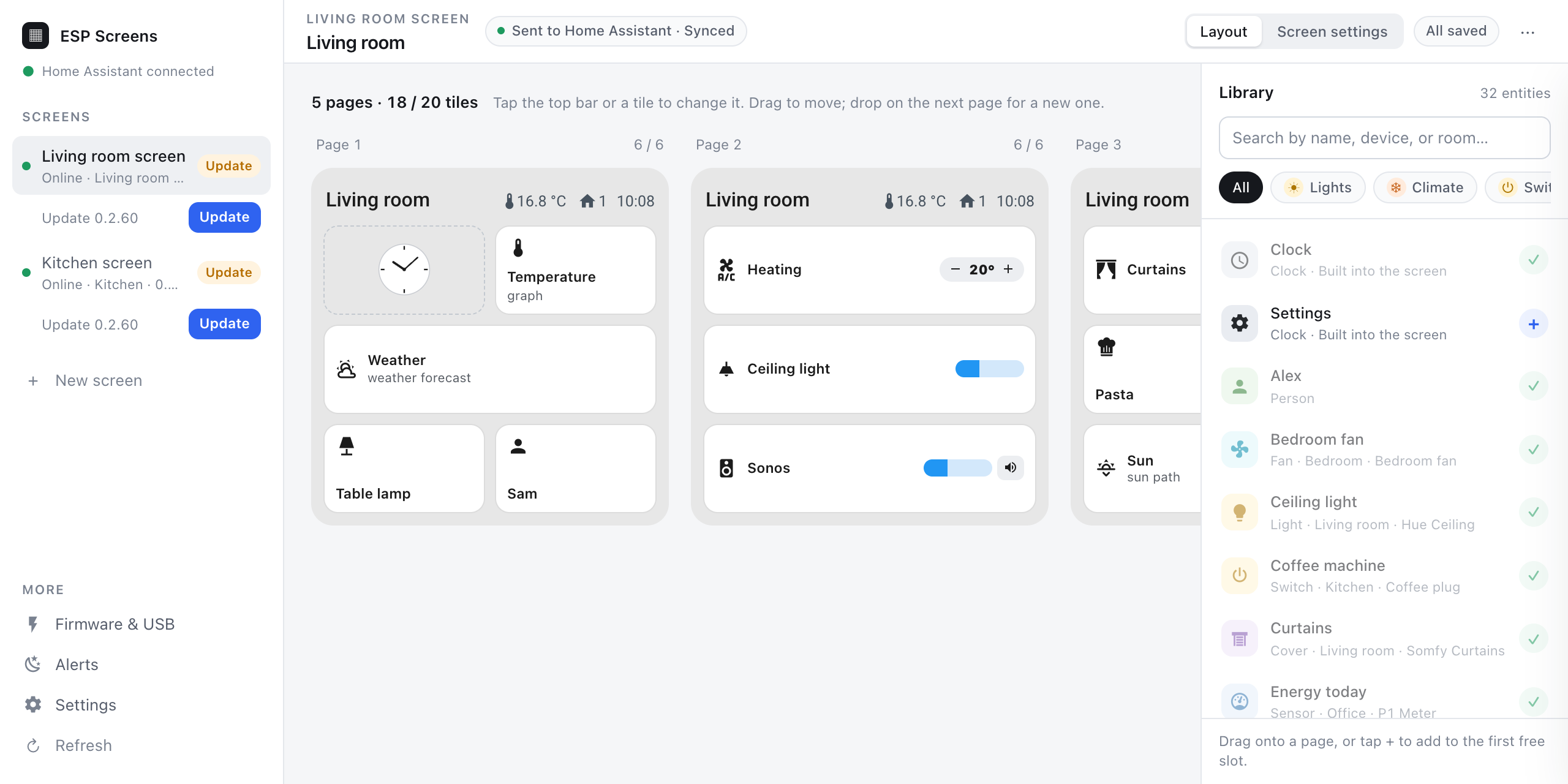This screenshot has width=1568, height=784.
Task: Click the plus icon beside New screen
Action: click(33, 381)
